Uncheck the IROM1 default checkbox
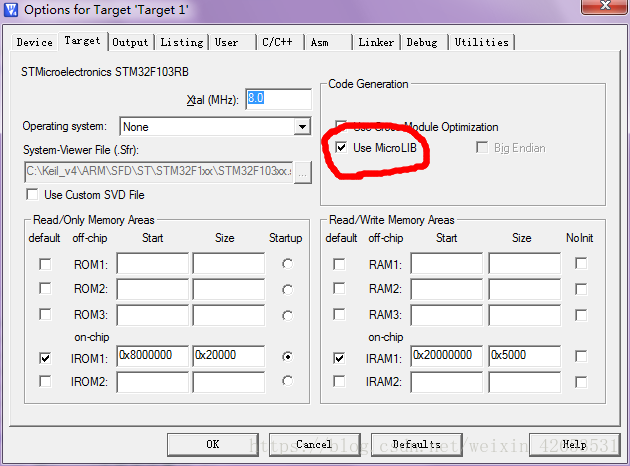This screenshot has height=466, width=630. click(x=45, y=358)
